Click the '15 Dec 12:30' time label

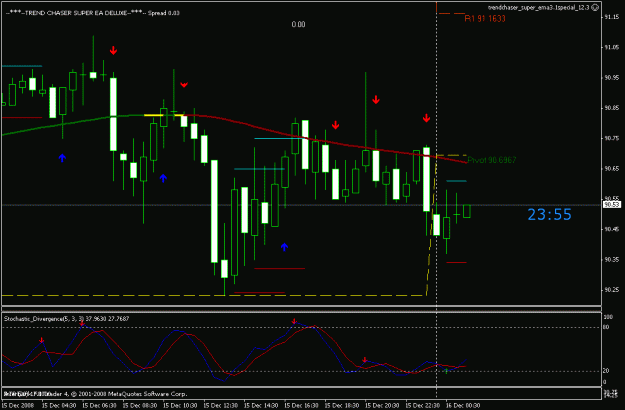(x=221, y=406)
